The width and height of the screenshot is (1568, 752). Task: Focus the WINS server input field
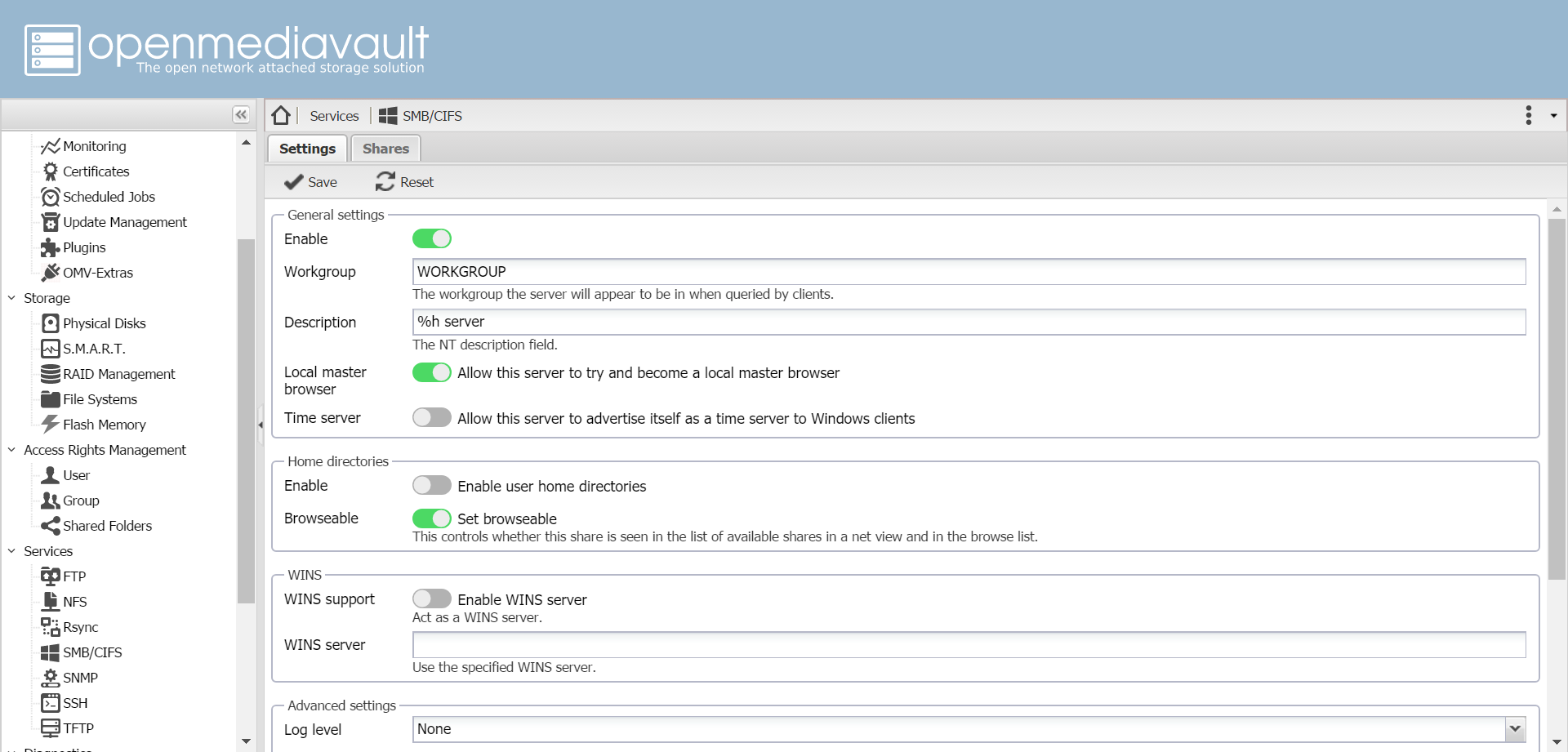coord(969,644)
